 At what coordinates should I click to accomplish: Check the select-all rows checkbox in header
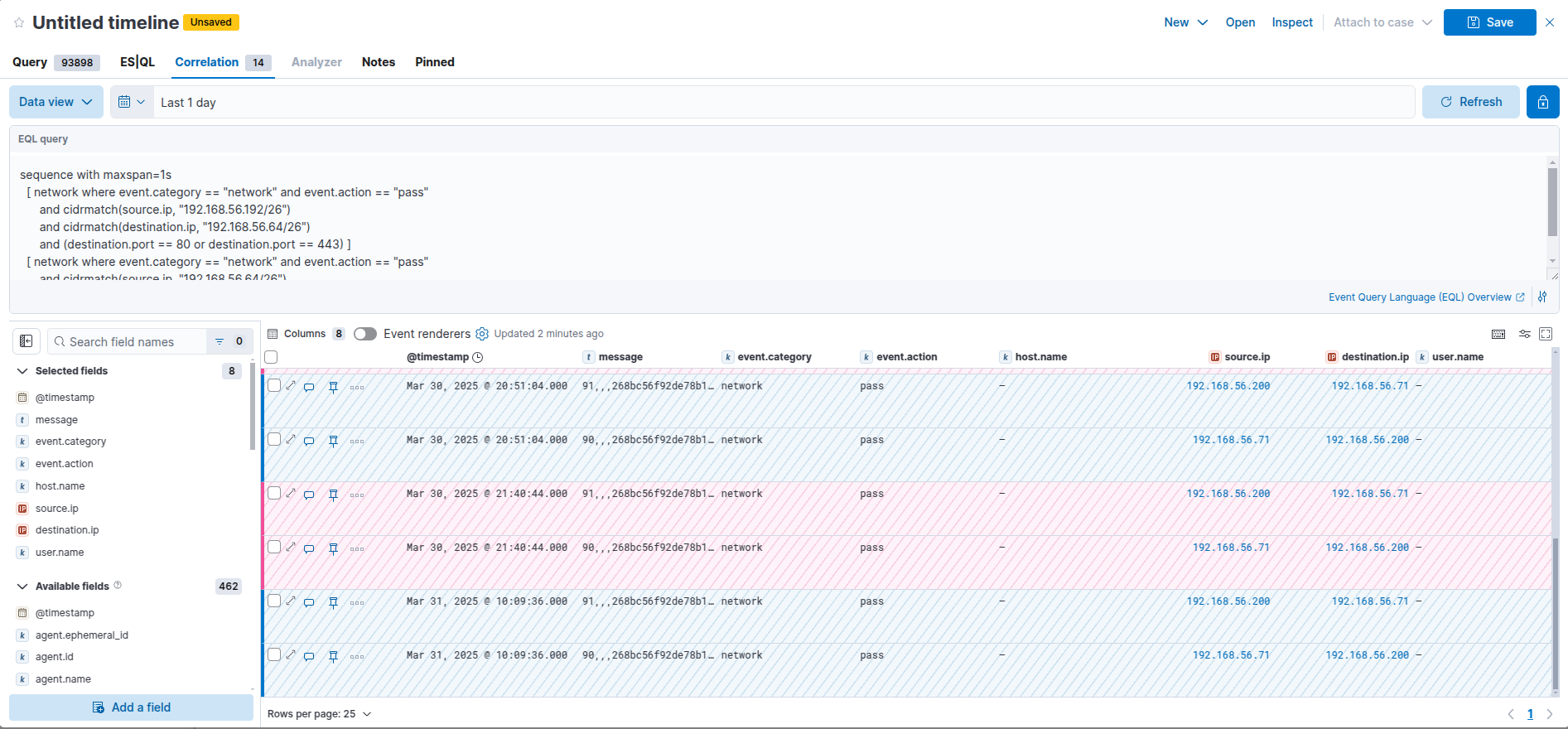[x=271, y=357]
